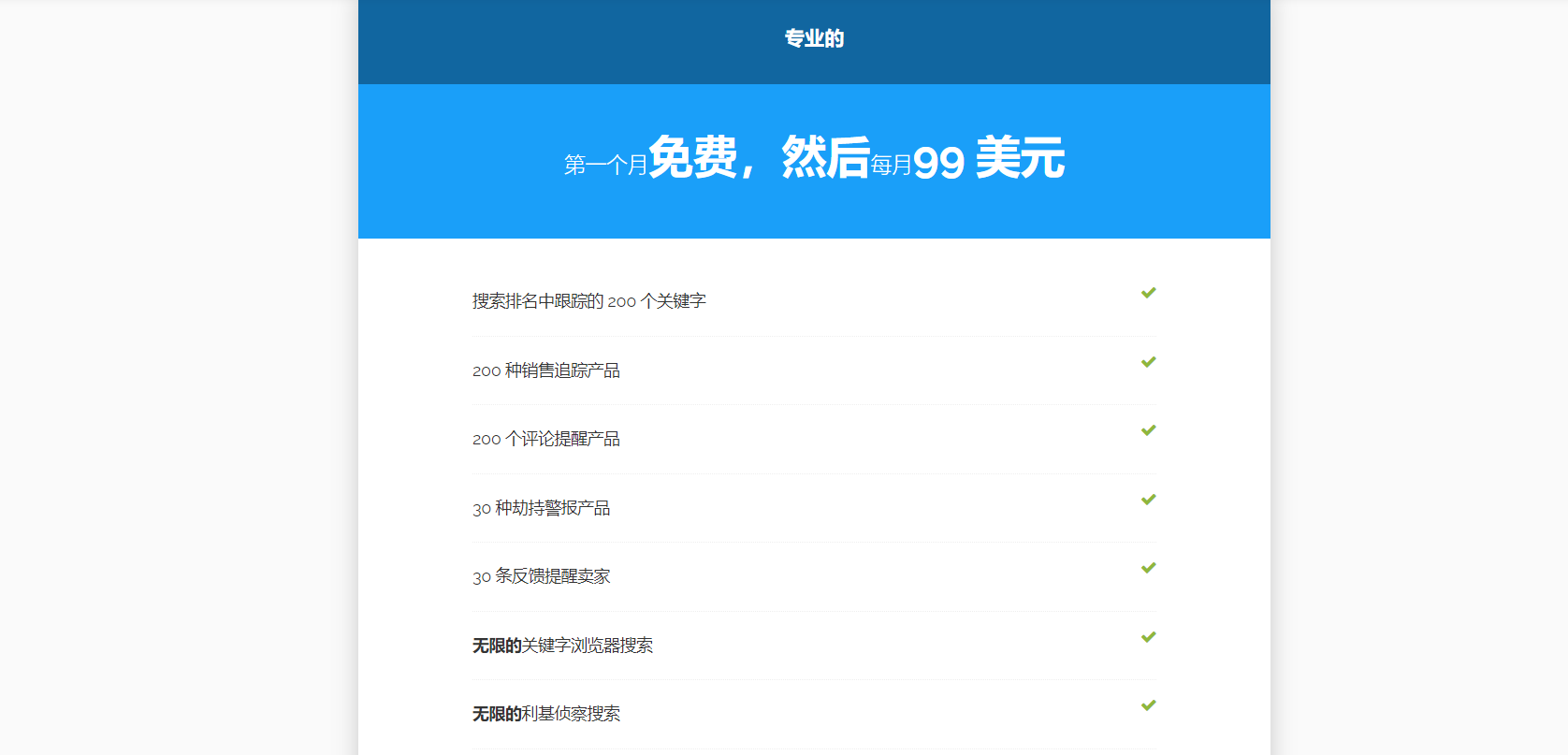Click the text 搜索排名中跟踪的 200 个关键字
The height and width of the screenshot is (755, 1568).
589,301
